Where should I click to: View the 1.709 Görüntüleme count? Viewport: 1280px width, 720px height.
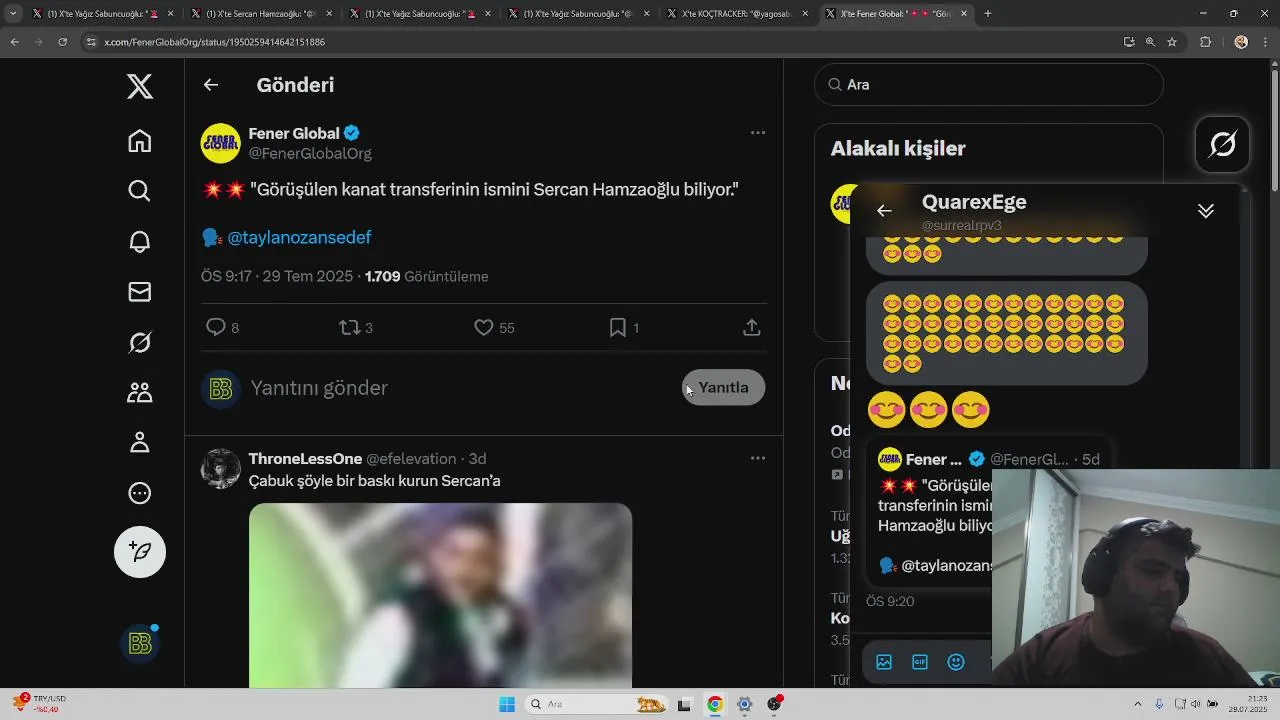pos(427,276)
